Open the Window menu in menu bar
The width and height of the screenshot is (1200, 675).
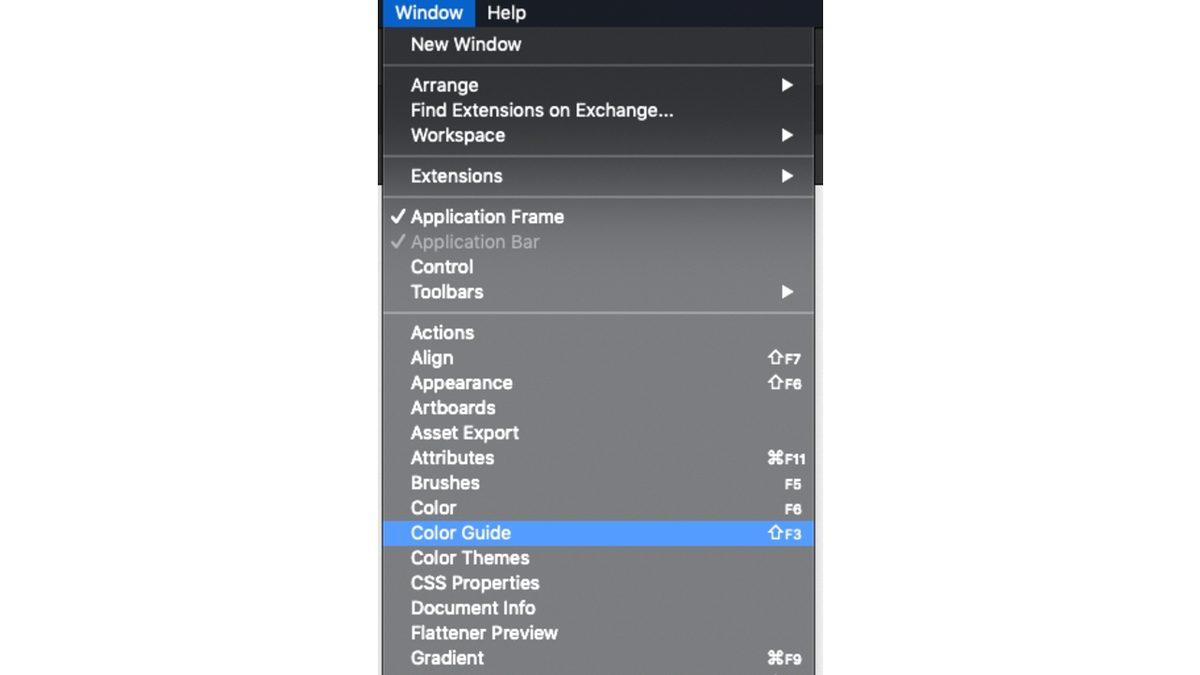tap(428, 13)
